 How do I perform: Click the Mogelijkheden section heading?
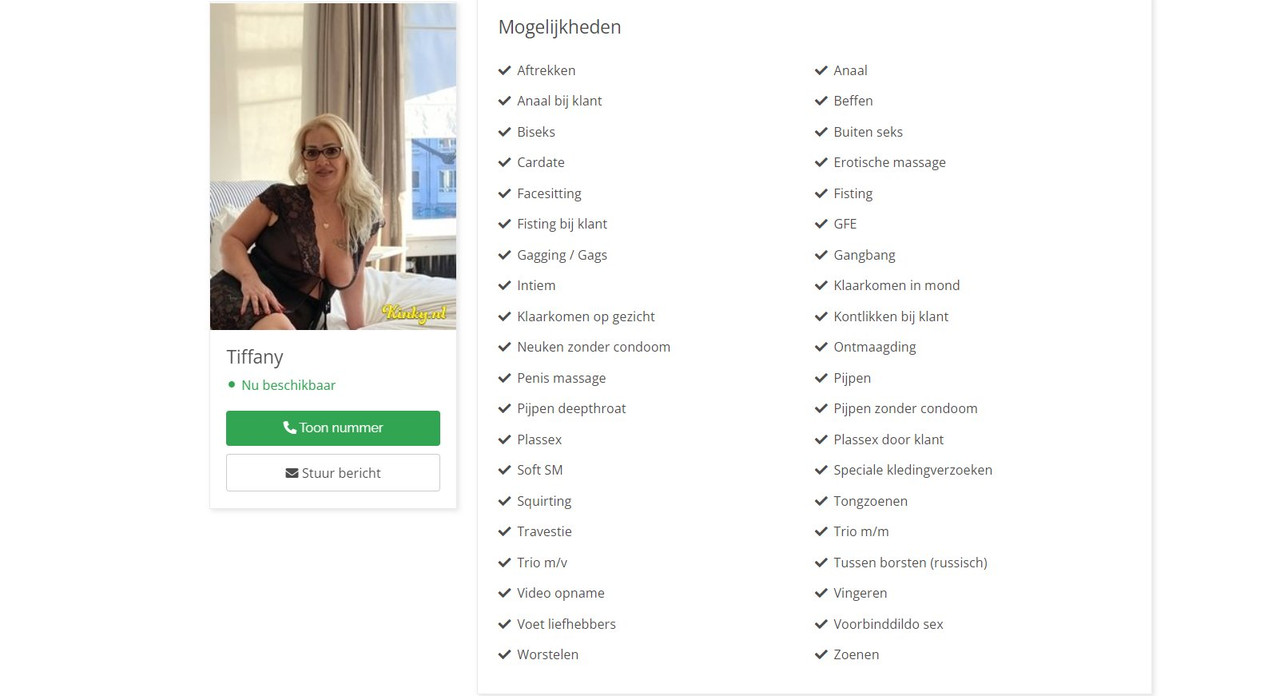[560, 27]
